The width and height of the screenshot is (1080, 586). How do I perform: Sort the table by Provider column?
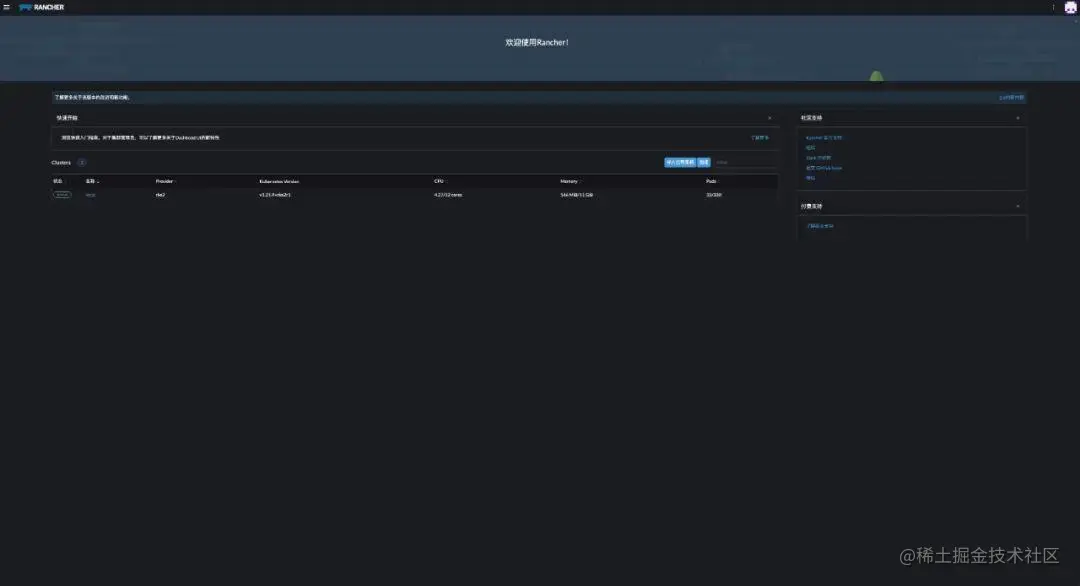pos(165,181)
